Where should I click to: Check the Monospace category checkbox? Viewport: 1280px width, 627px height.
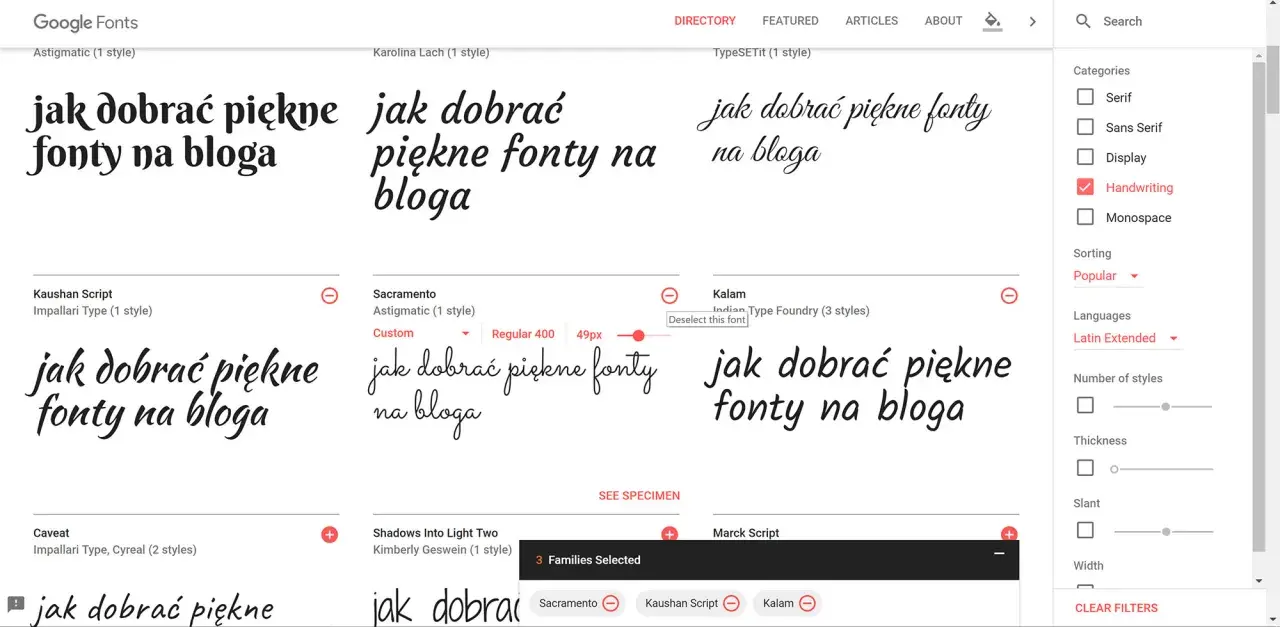1085,217
